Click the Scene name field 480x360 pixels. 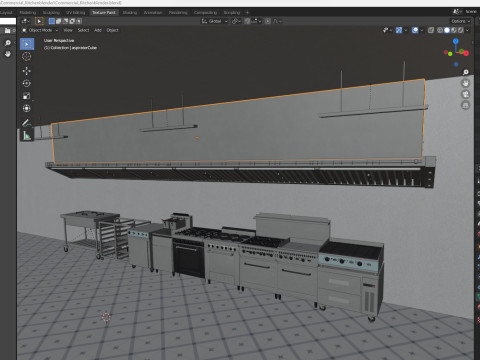point(471,12)
